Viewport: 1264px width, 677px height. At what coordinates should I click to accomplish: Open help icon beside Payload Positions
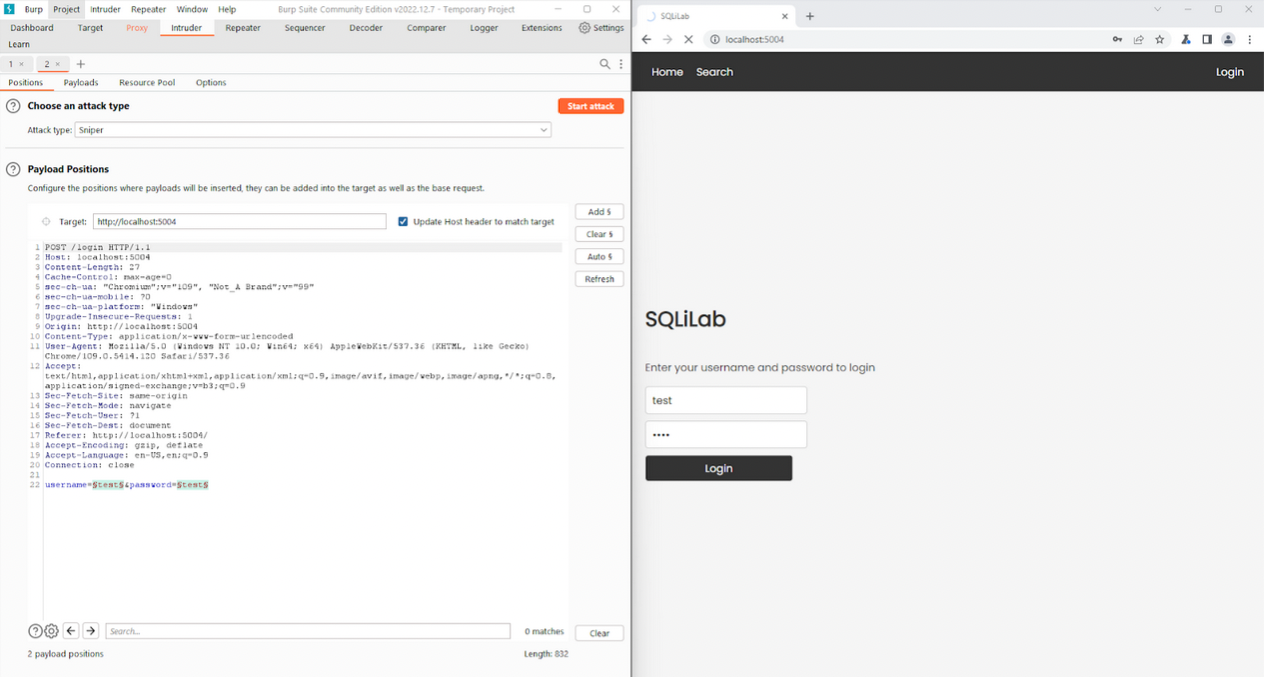(x=13, y=170)
